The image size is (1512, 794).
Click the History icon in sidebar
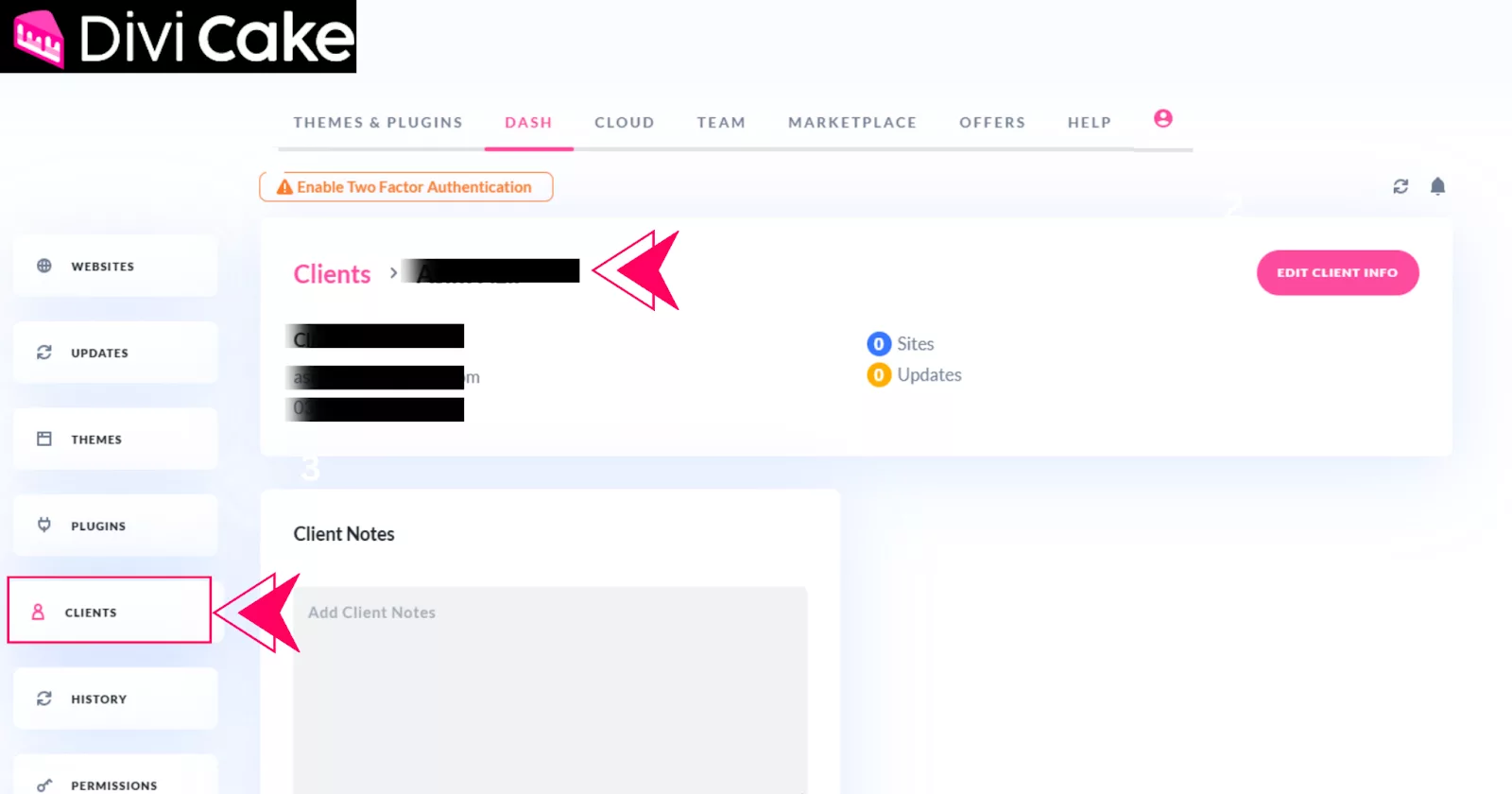44,699
